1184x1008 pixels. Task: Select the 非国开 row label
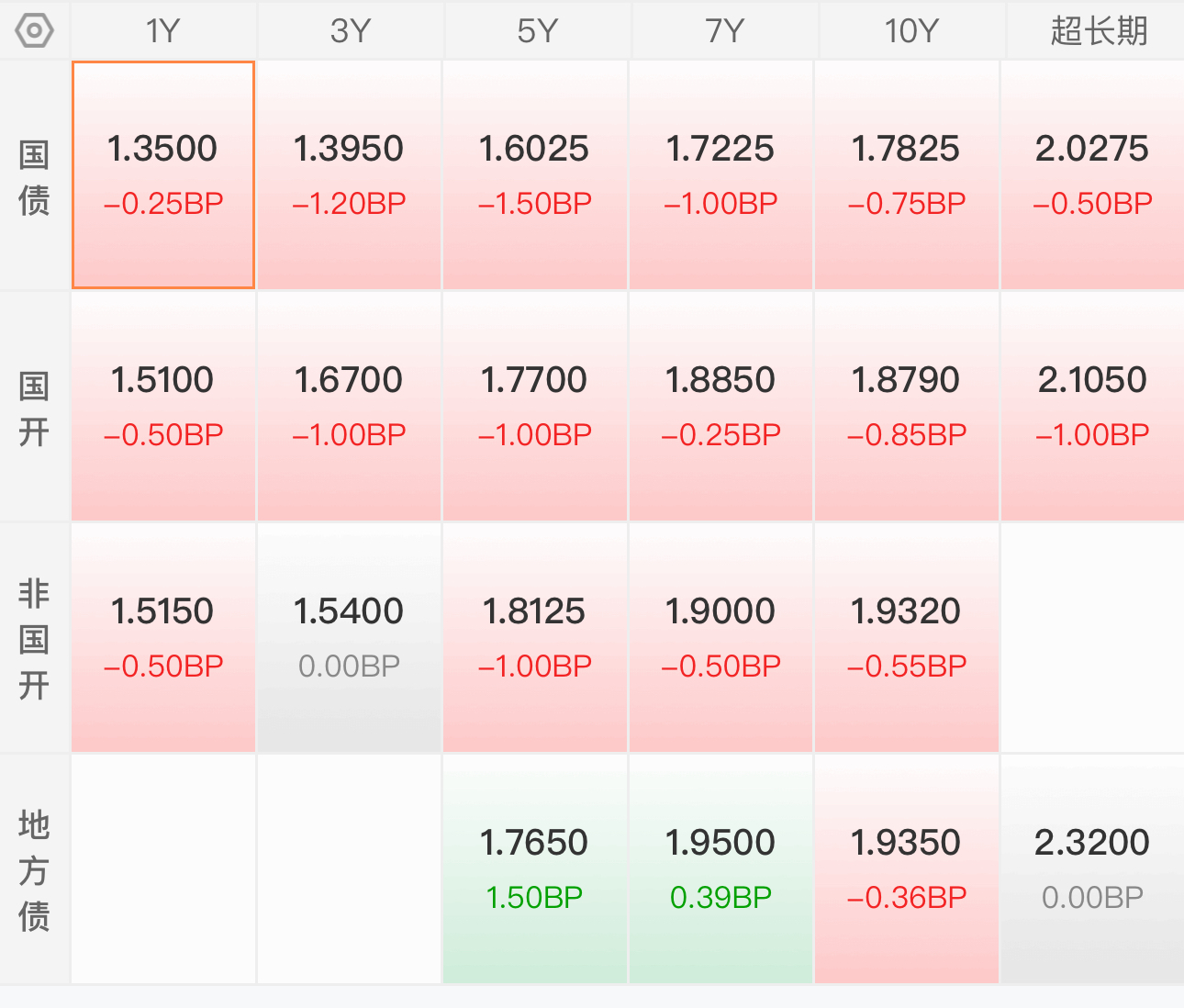(34, 638)
